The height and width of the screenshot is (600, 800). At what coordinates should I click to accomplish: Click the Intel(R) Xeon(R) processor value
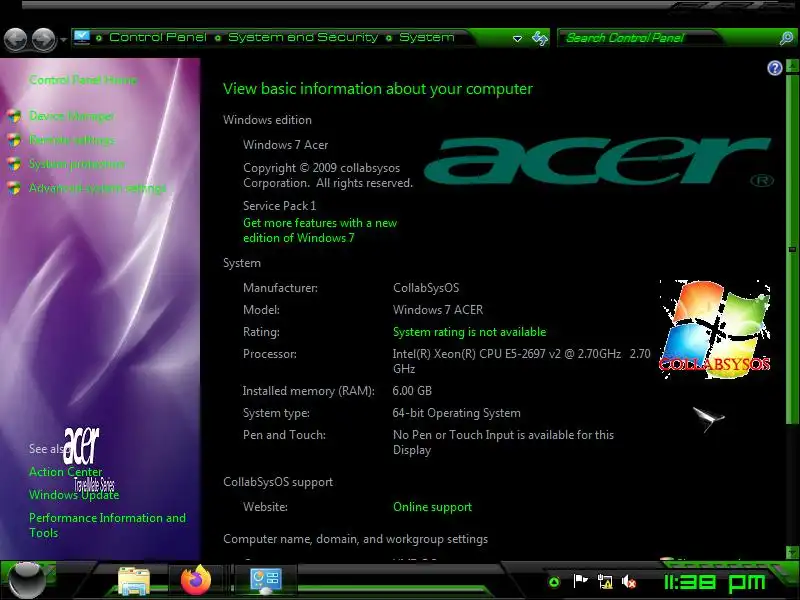coord(521,361)
